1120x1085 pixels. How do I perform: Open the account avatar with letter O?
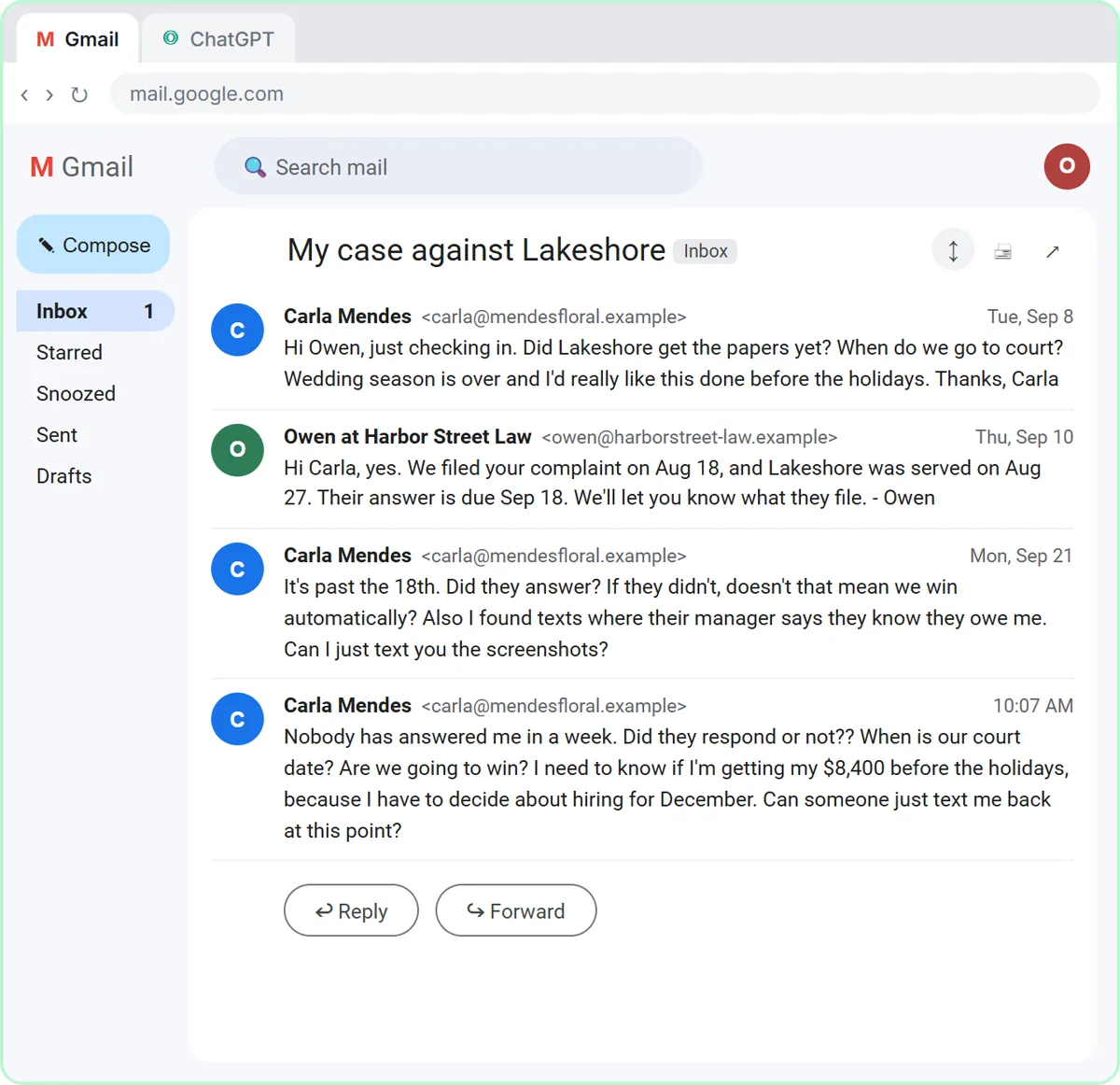point(1067,166)
